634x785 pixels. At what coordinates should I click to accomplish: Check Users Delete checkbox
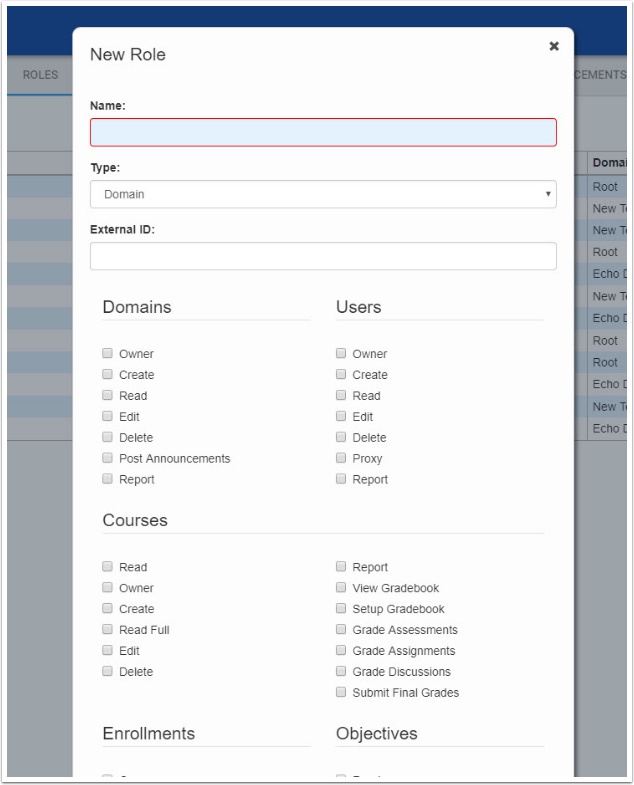(x=341, y=437)
